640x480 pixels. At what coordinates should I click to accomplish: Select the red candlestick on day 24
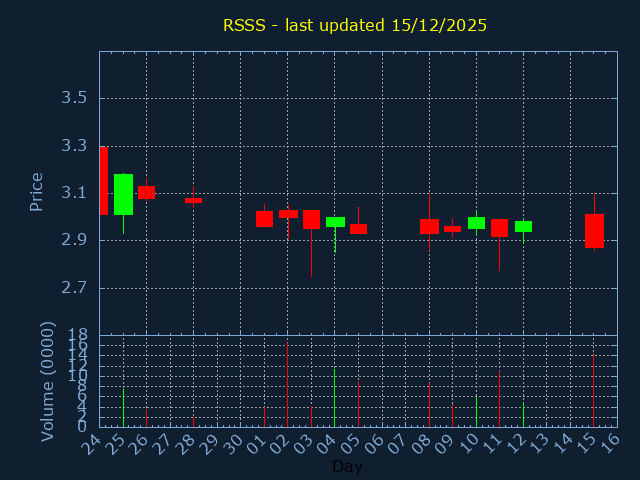(x=103, y=181)
